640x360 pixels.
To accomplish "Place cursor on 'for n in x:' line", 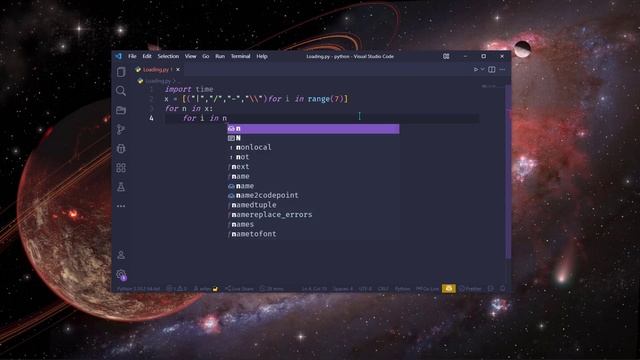I will pos(189,109).
